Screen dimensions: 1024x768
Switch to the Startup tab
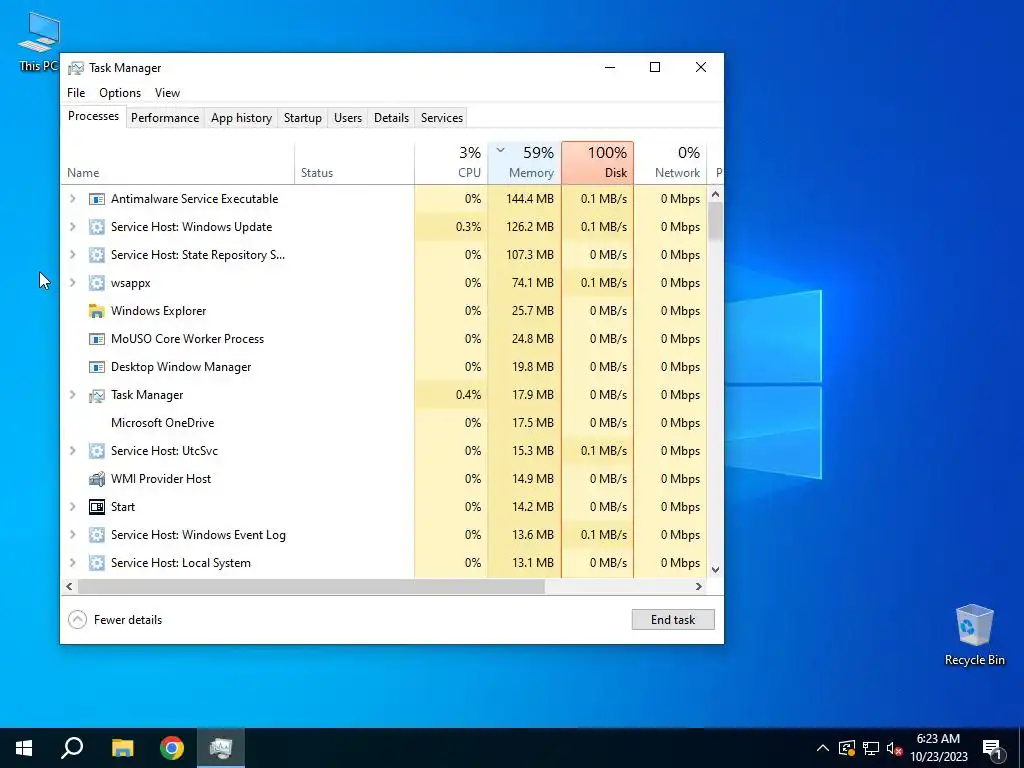[x=302, y=118]
